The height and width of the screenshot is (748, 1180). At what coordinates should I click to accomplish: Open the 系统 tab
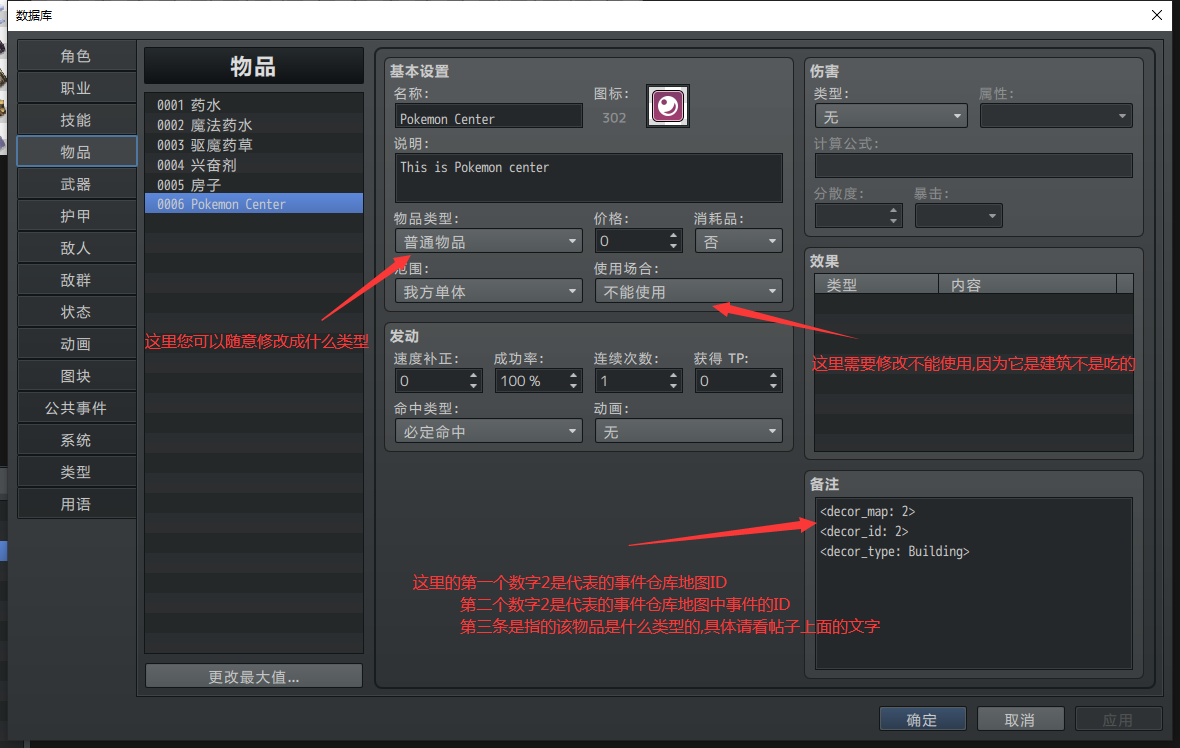point(76,440)
